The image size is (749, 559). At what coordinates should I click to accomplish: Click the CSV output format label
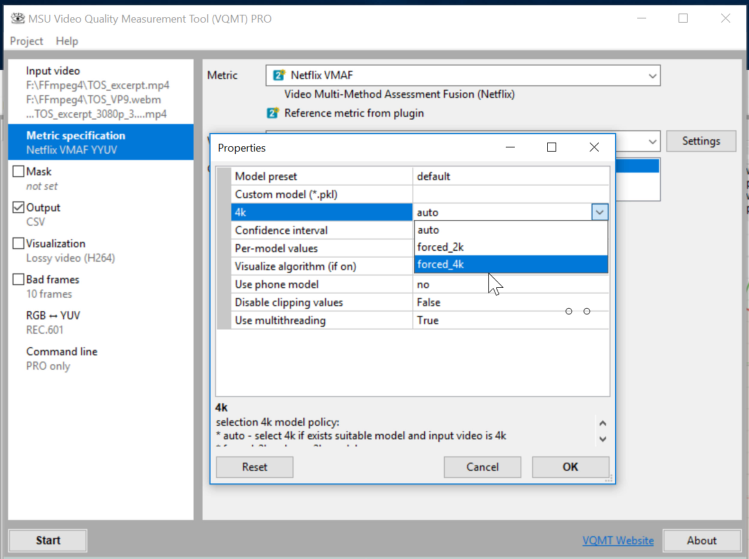[35, 222]
